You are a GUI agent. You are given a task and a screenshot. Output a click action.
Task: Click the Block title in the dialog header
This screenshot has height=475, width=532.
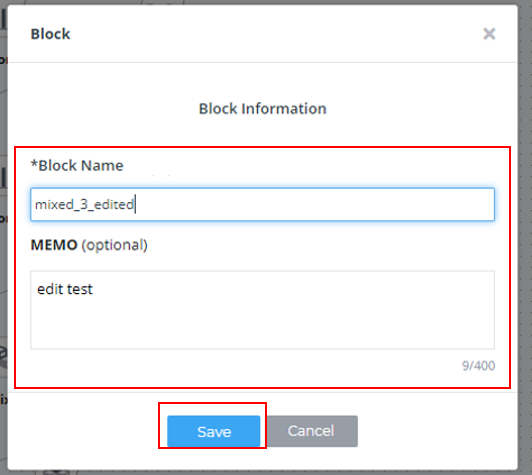coord(50,34)
